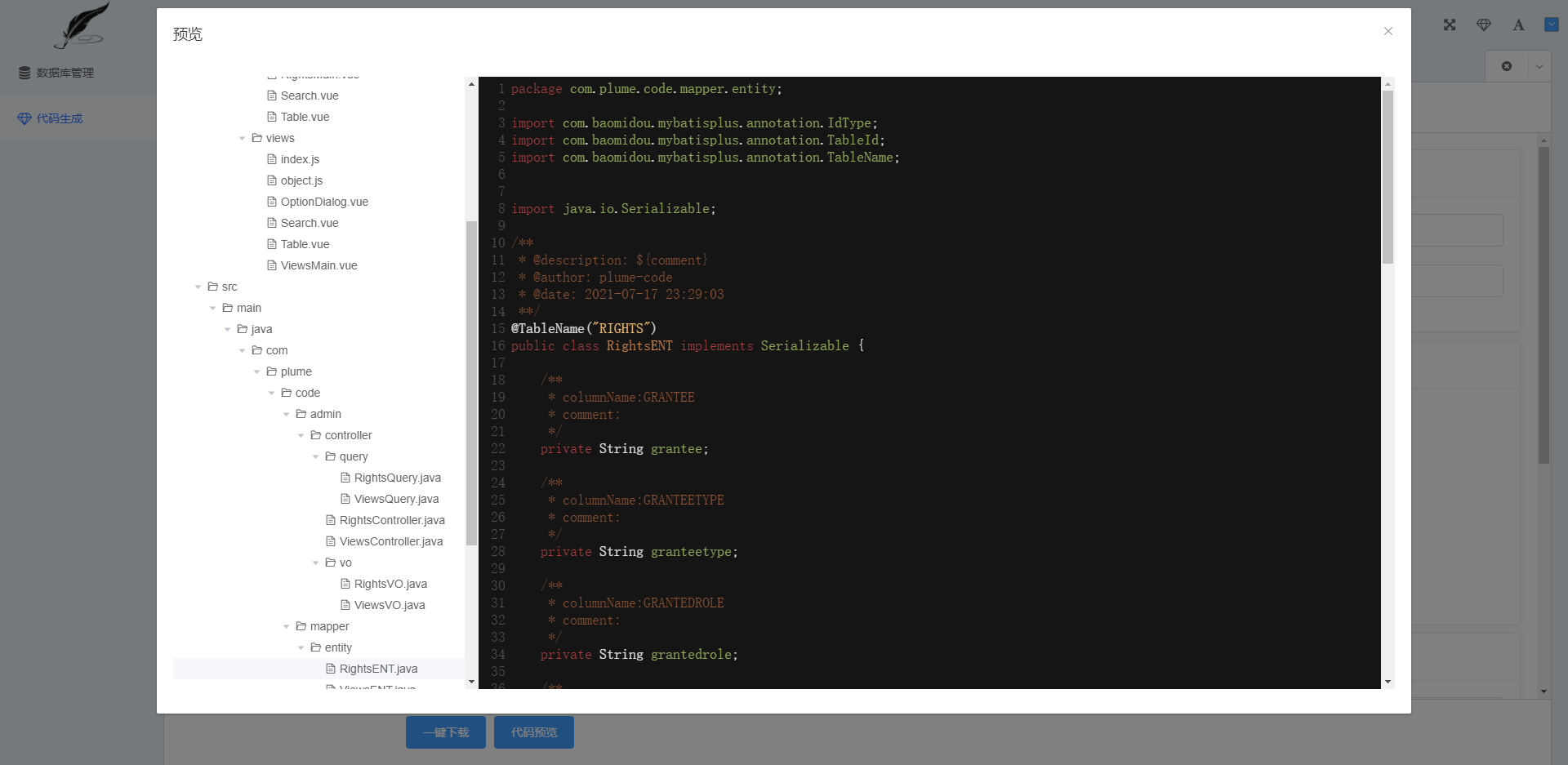Collapse the vo folder arrow
The height and width of the screenshot is (765, 1568).
[315, 563]
